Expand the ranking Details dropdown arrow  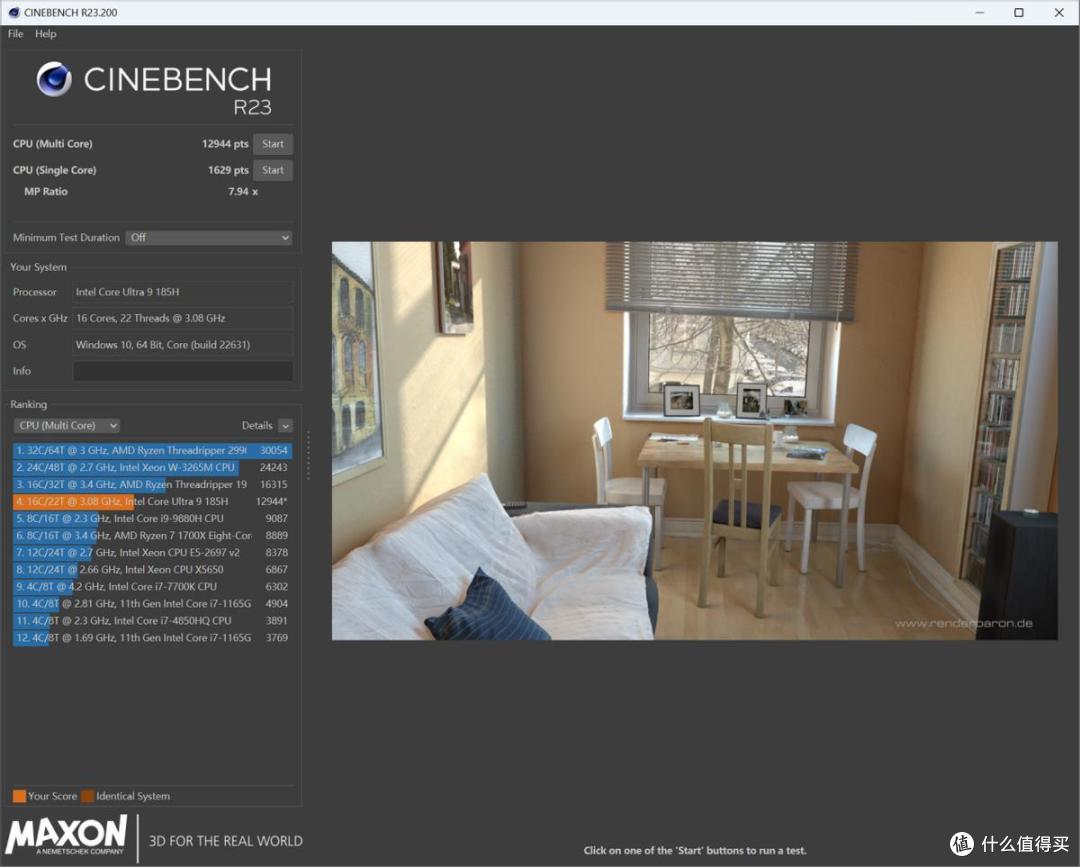click(286, 426)
